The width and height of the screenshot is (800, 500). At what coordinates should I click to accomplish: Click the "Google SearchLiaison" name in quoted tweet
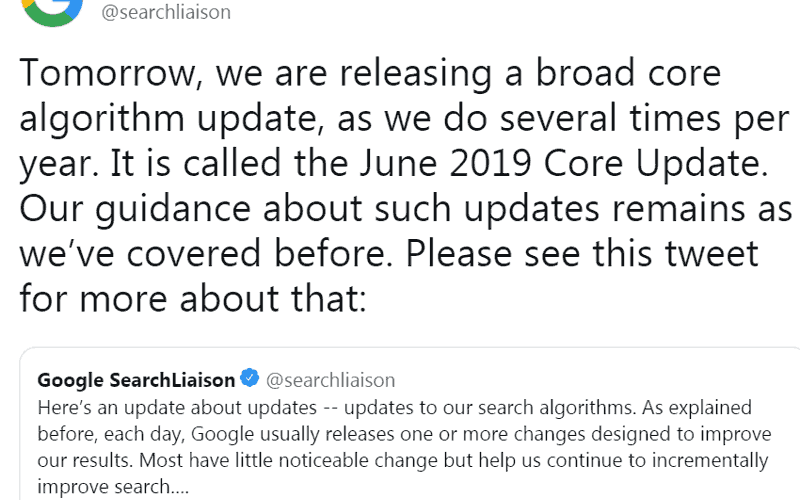pos(136,380)
